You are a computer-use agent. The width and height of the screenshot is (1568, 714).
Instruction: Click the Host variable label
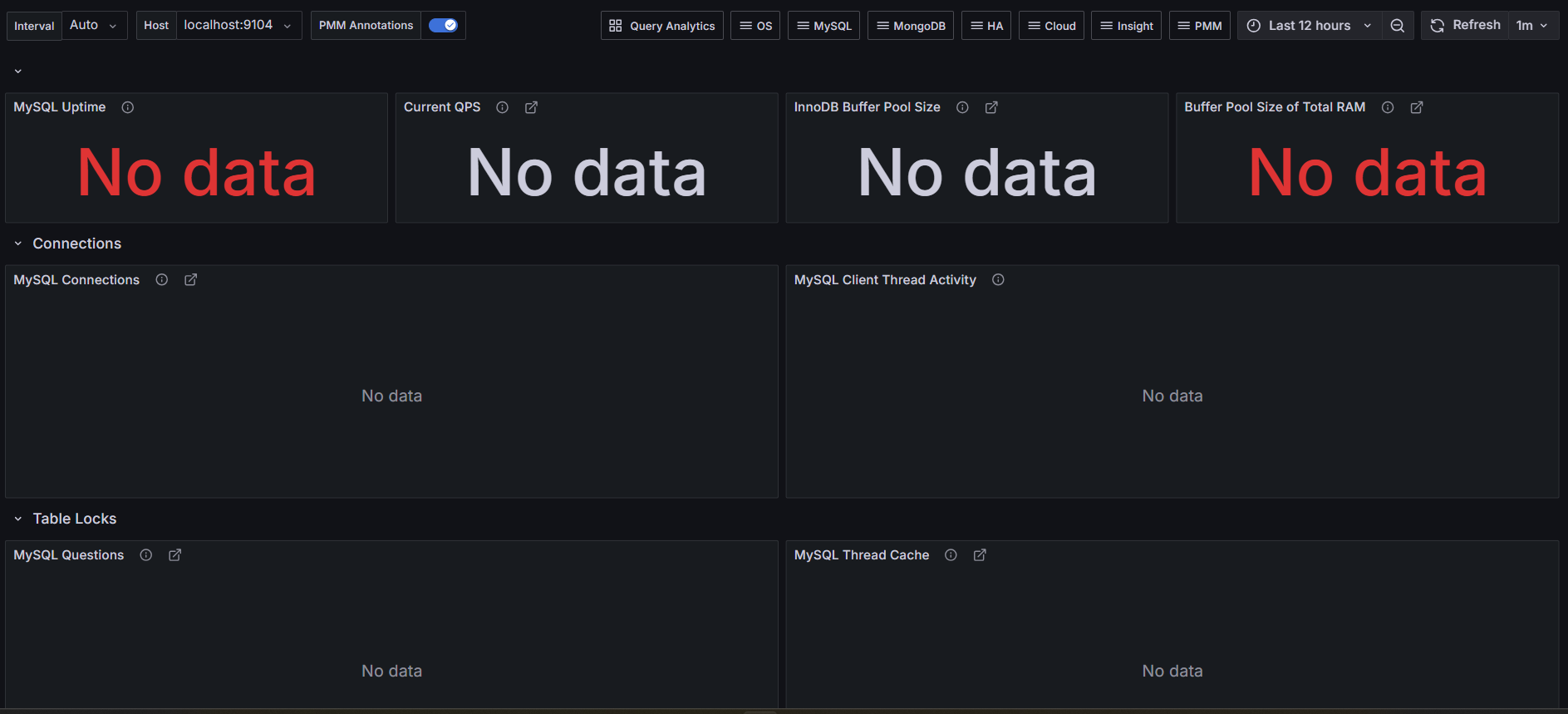[x=156, y=26]
